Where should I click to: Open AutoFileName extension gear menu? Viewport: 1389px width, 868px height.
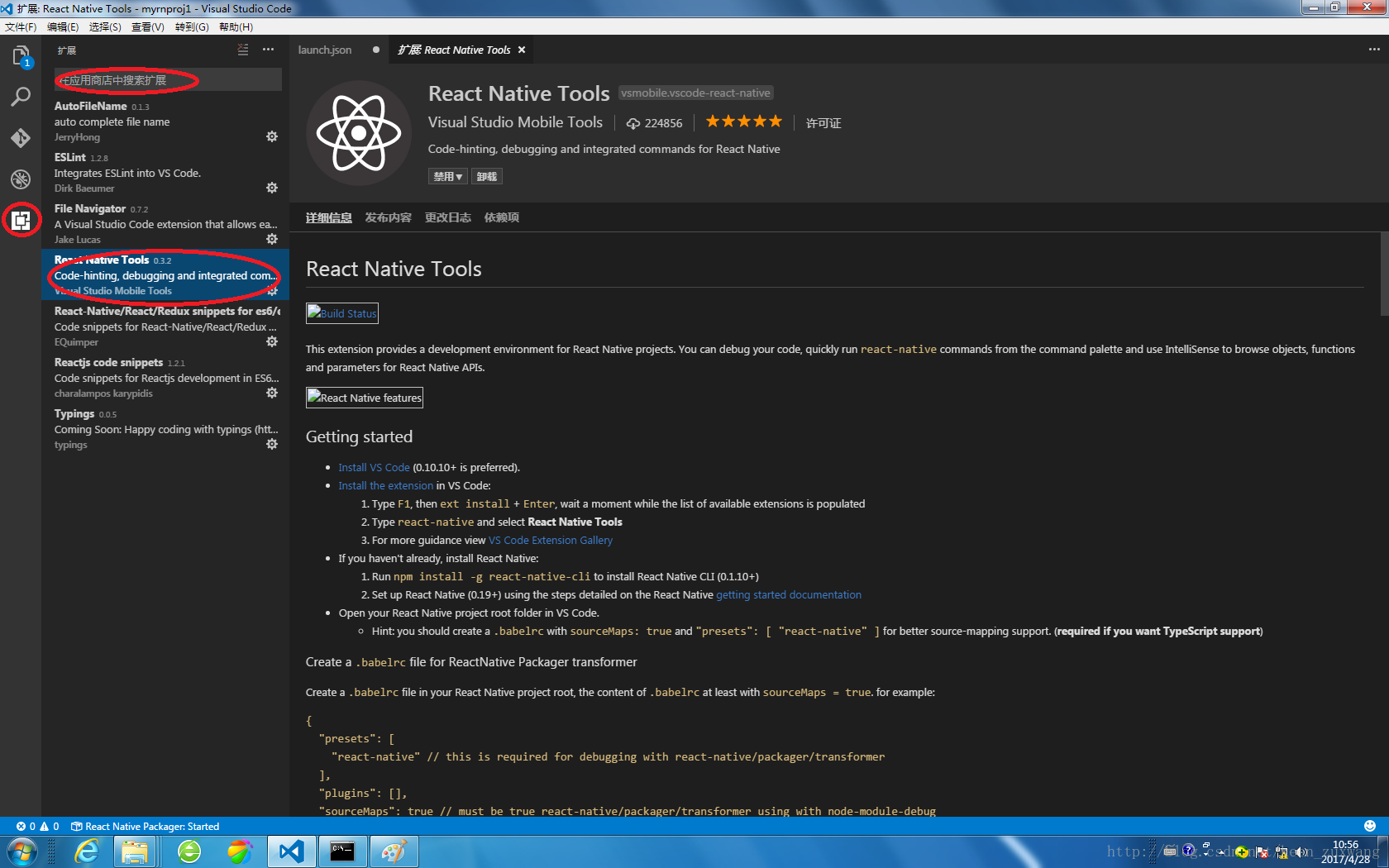coord(272,136)
